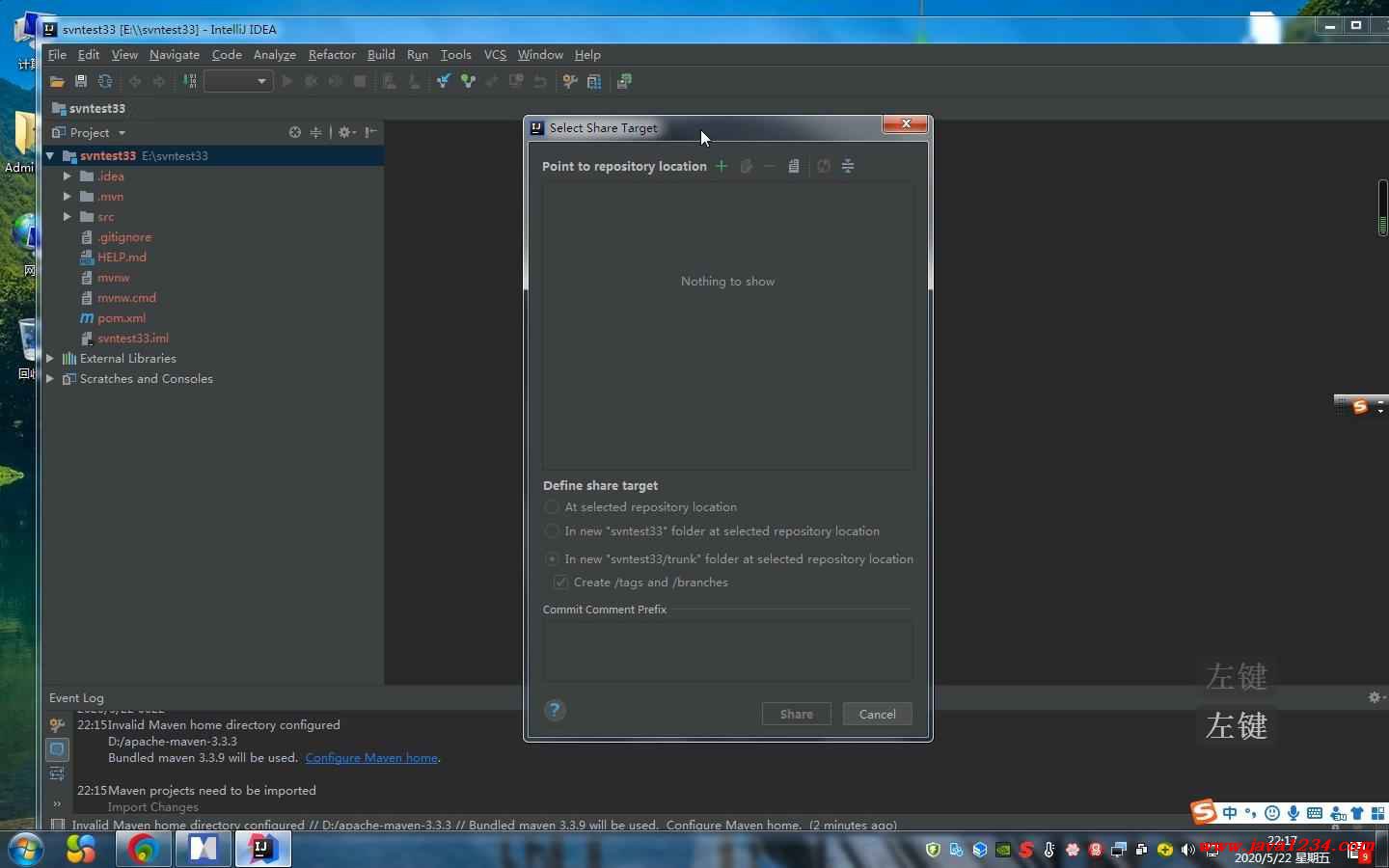This screenshot has width=1389, height=868.
Task: Expand the .mvn folder
Action: (x=68, y=197)
